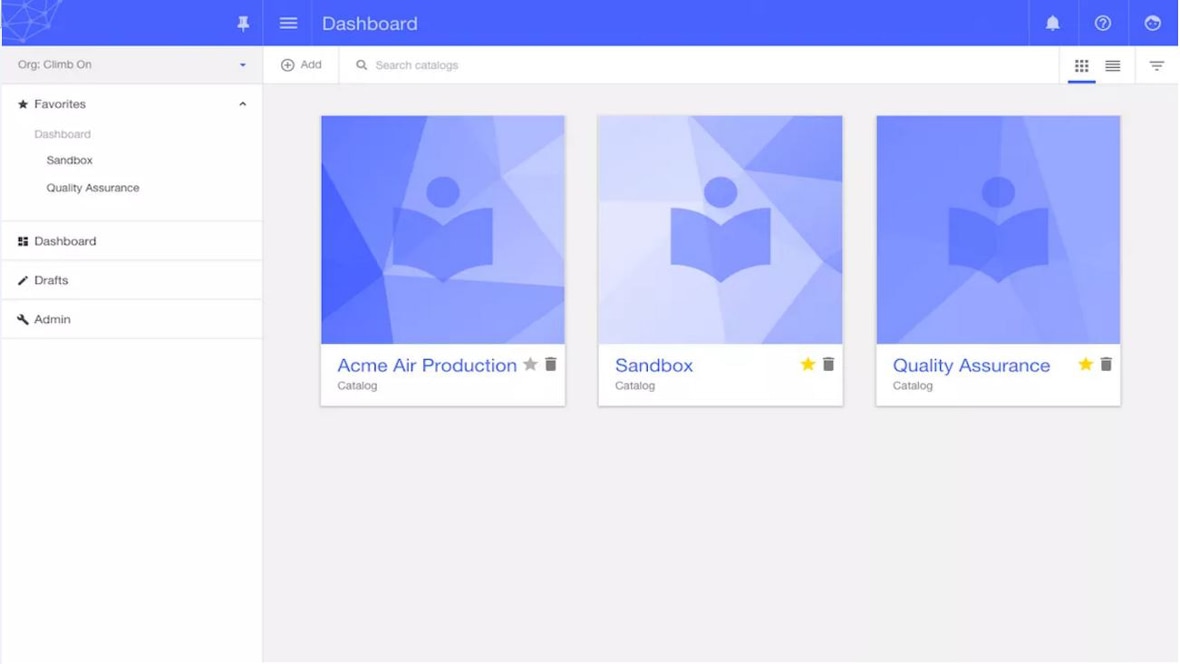Image resolution: width=1180 pixels, height=664 pixels.
Task: Delete the Quality Assurance catalog
Action: [x=1106, y=365]
